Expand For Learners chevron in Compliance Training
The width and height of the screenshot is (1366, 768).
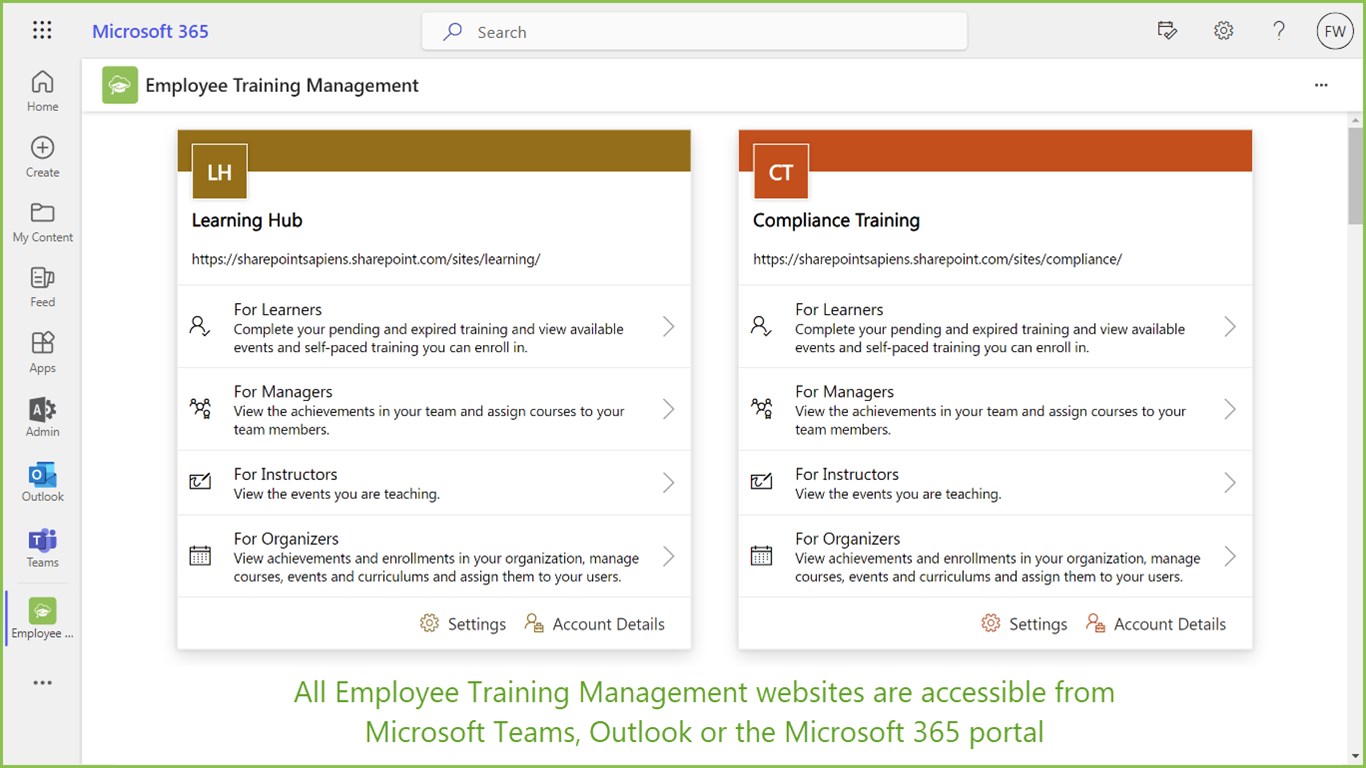coord(1230,327)
